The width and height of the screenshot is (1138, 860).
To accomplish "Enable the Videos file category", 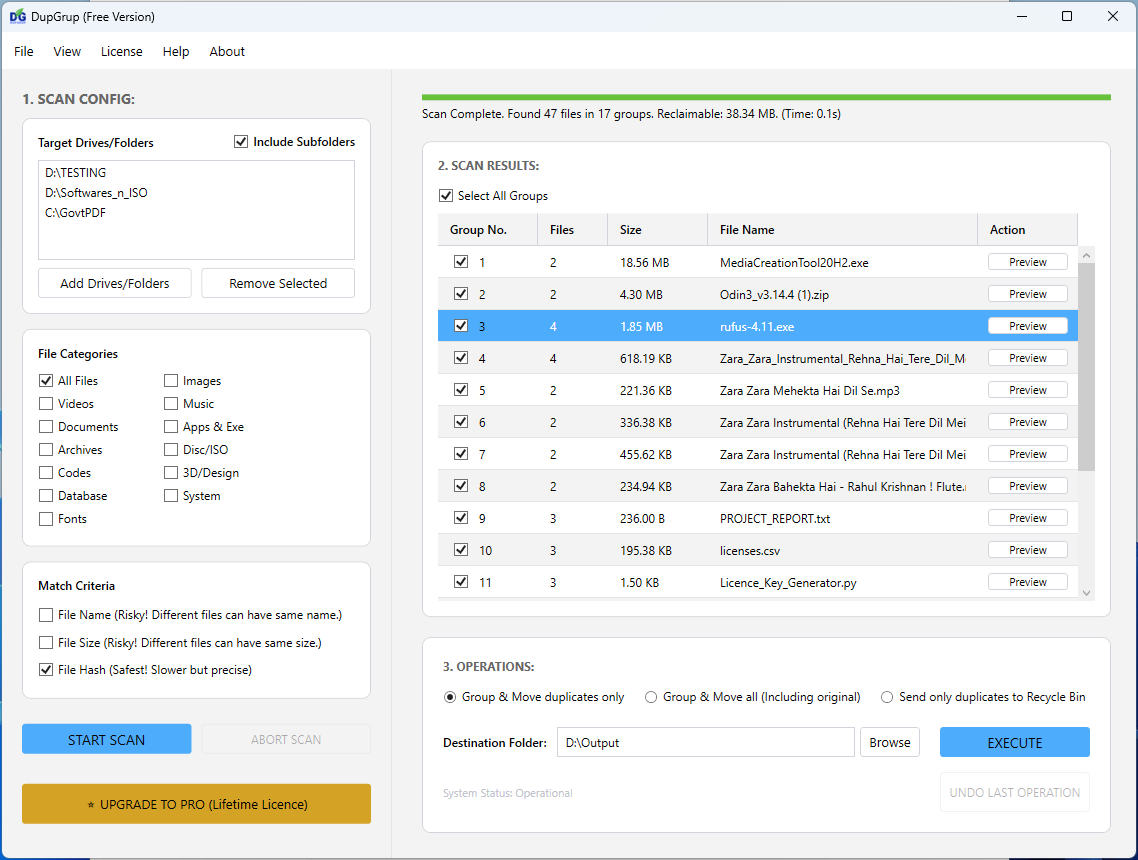I will 45,403.
